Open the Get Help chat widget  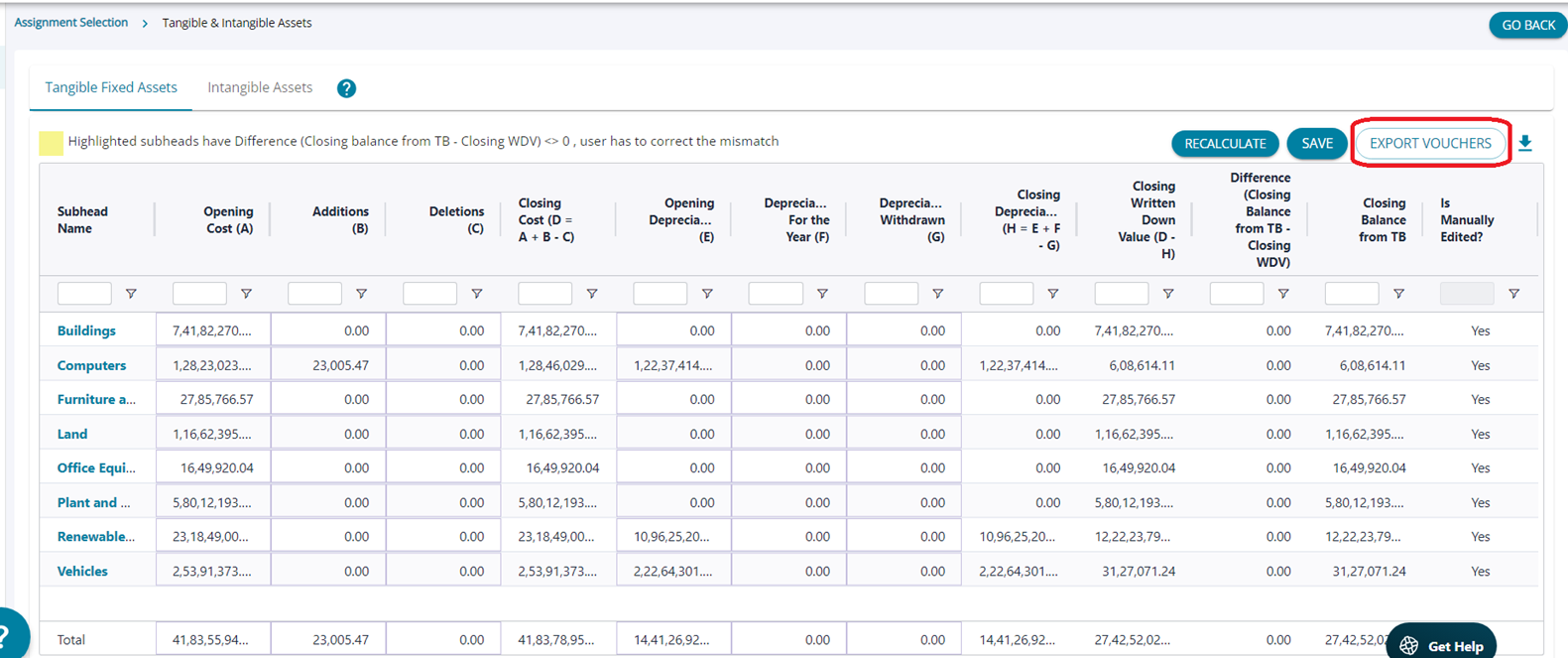tap(1442, 645)
